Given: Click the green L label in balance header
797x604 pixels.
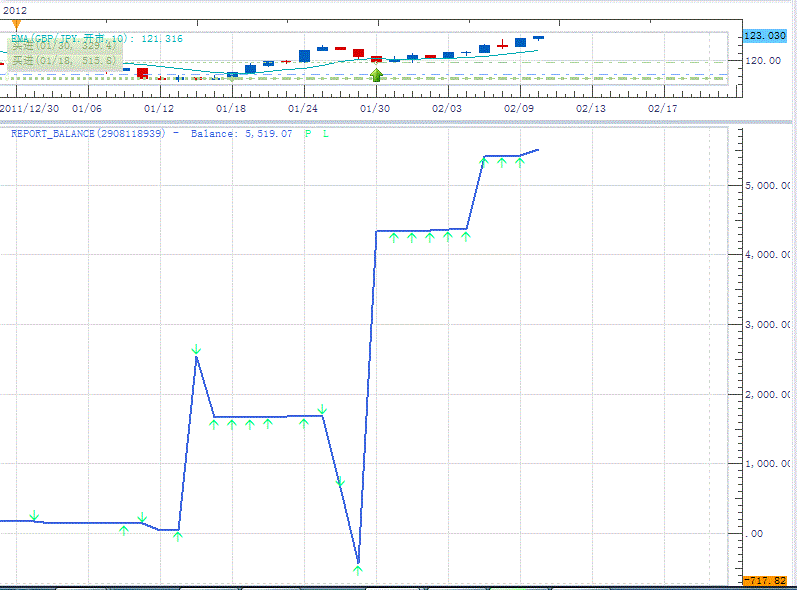Looking at the screenshot, I should pos(325,133).
